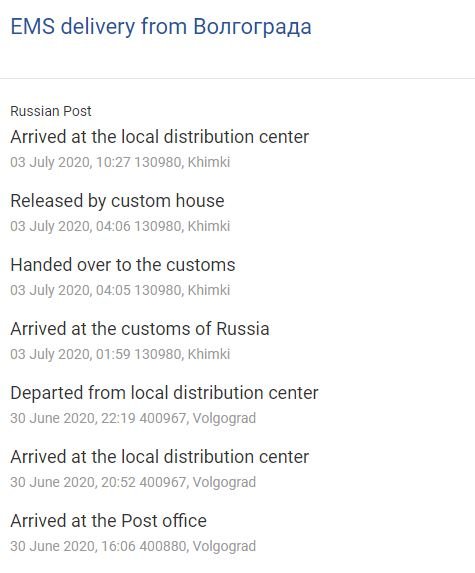Screen dimensions: 475x573
Task: Select the 'Arrived at the Post office' status
Action: click(x=109, y=521)
